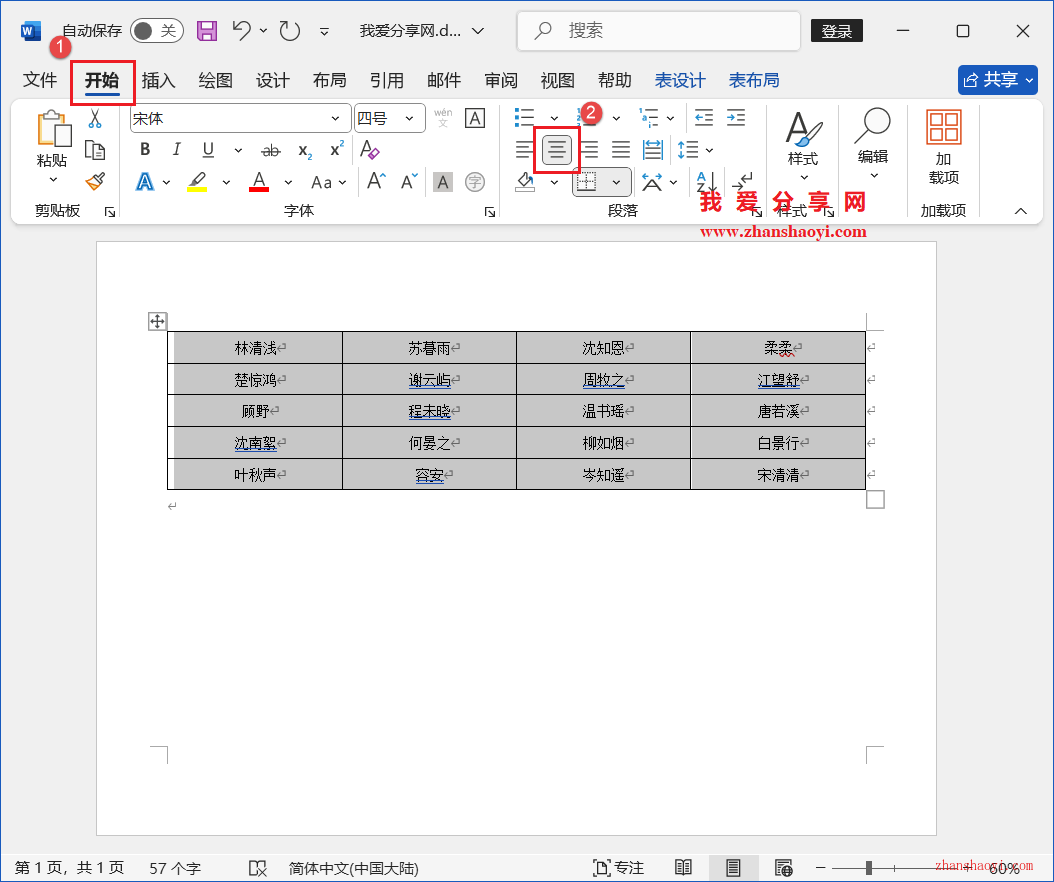Toggle Italic formatting
This screenshot has width=1054, height=882.
[176, 150]
